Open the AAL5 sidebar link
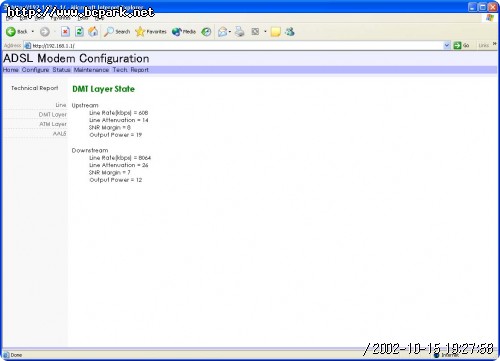 (60, 133)
